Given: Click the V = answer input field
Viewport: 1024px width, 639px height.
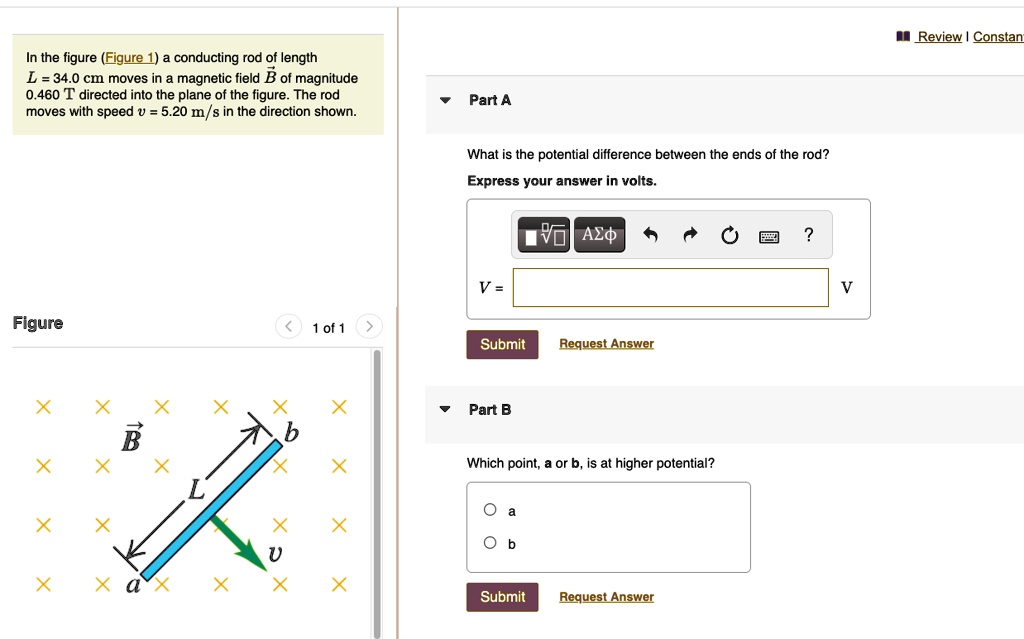Looking at the screenshot, I should 671,287.
